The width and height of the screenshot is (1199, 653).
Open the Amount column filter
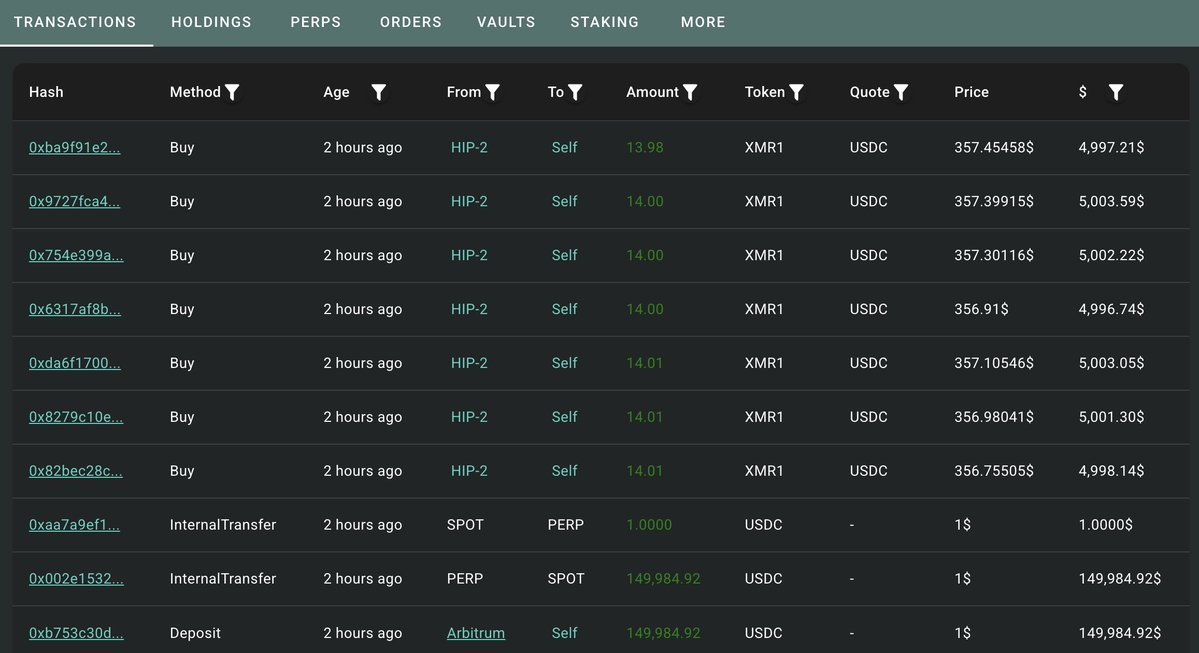[x=689, y=92]
